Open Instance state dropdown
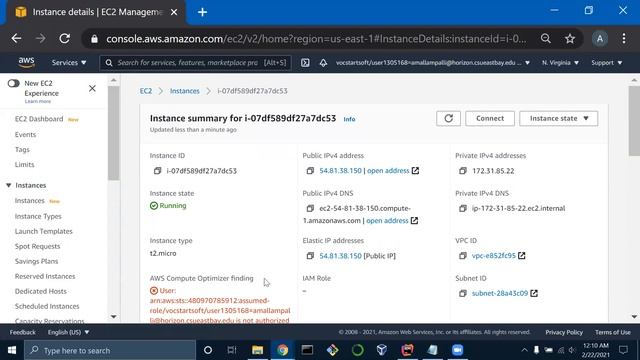The width and height of the screenshot is (640, 360). tap(558, 118)
